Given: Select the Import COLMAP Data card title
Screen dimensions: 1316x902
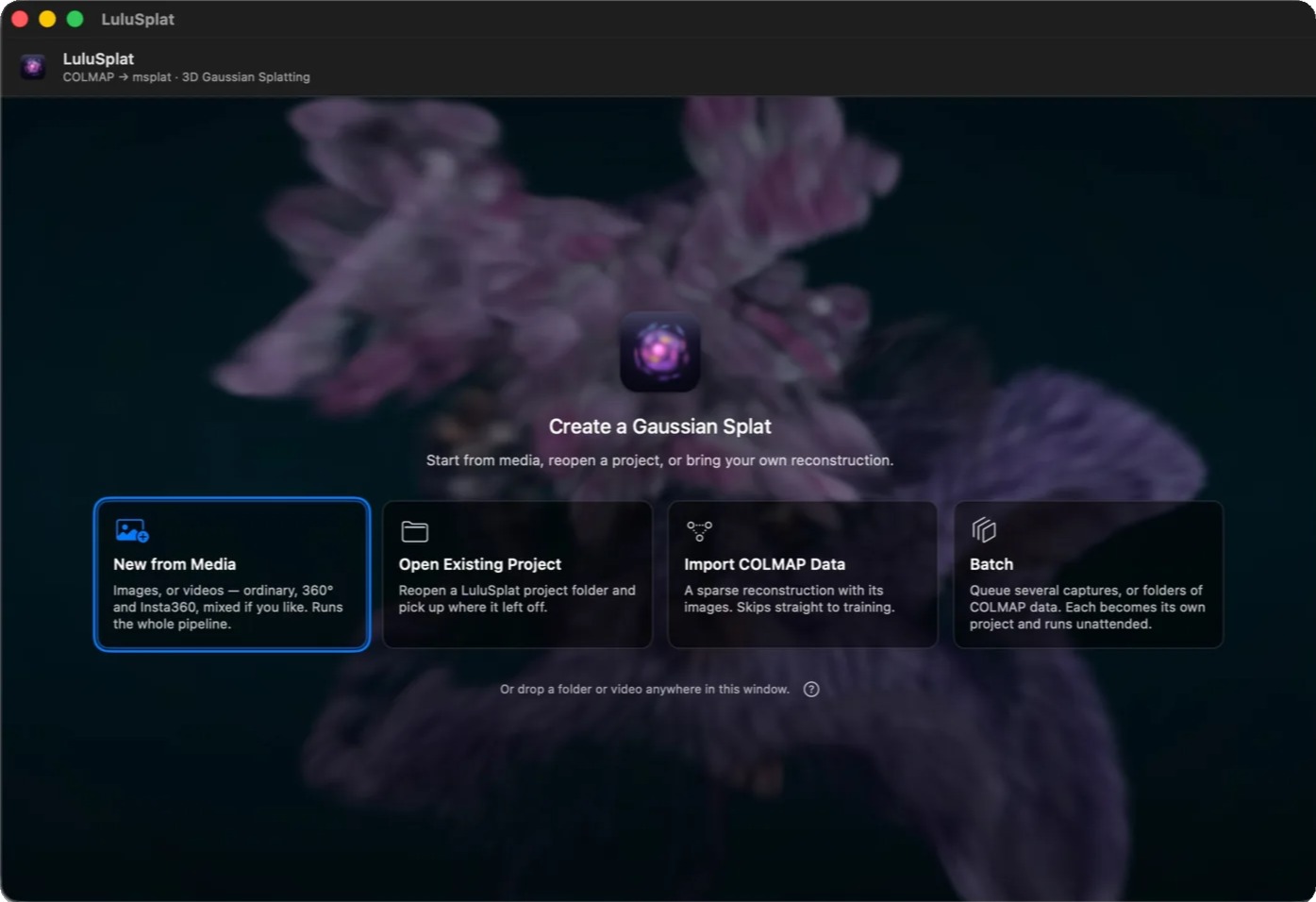Looking at the screenshot, I should pos(765,564).
